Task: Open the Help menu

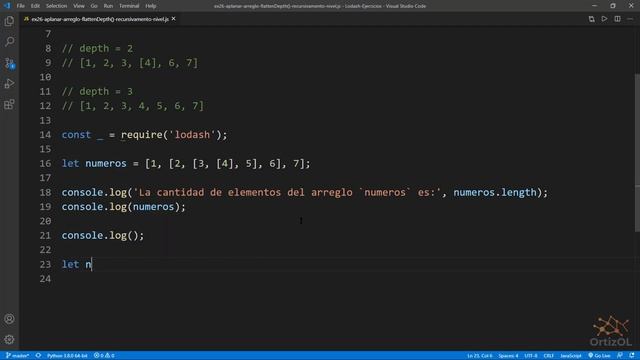Action: point(151,6)
